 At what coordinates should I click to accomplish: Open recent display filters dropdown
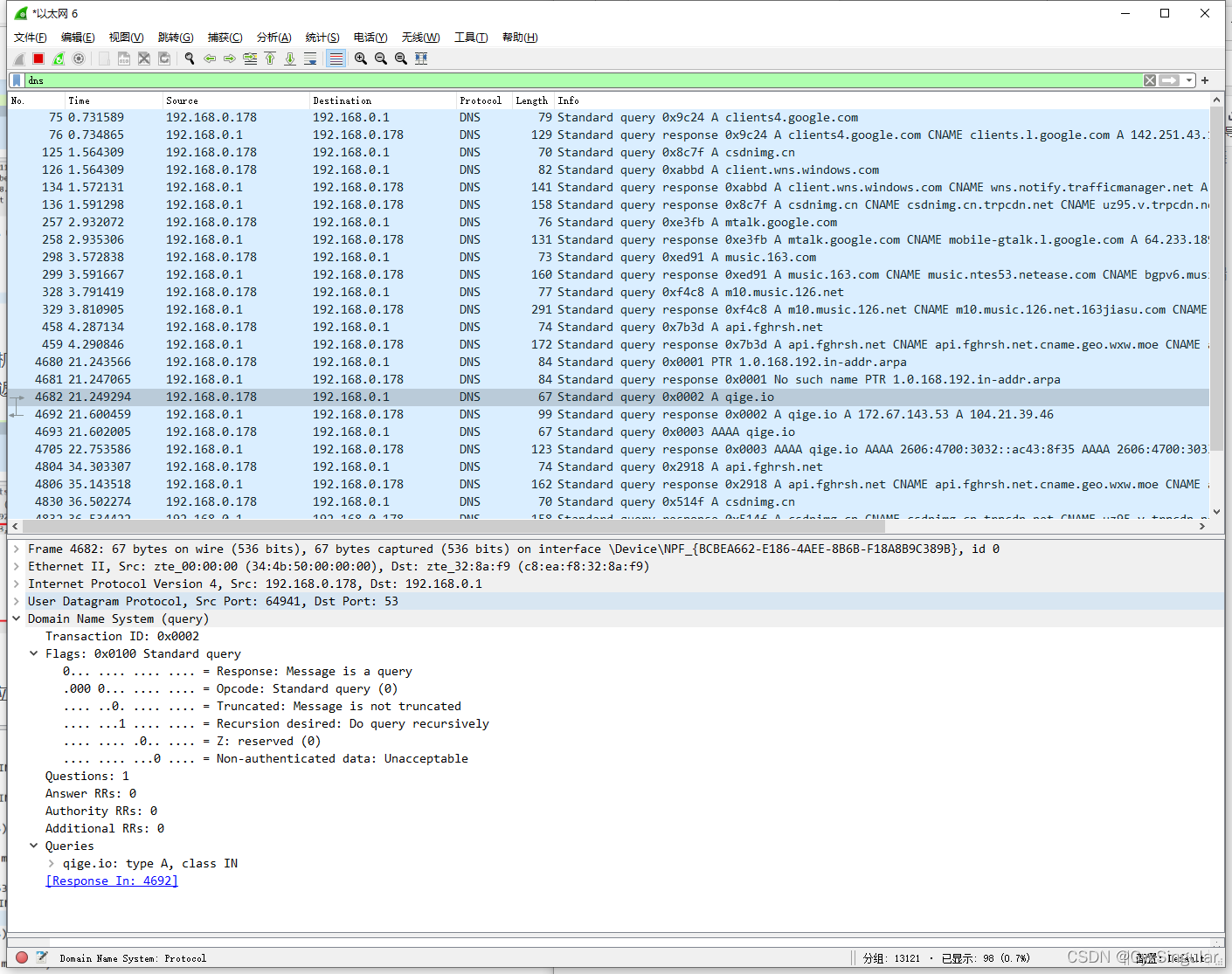[1189, 80]
